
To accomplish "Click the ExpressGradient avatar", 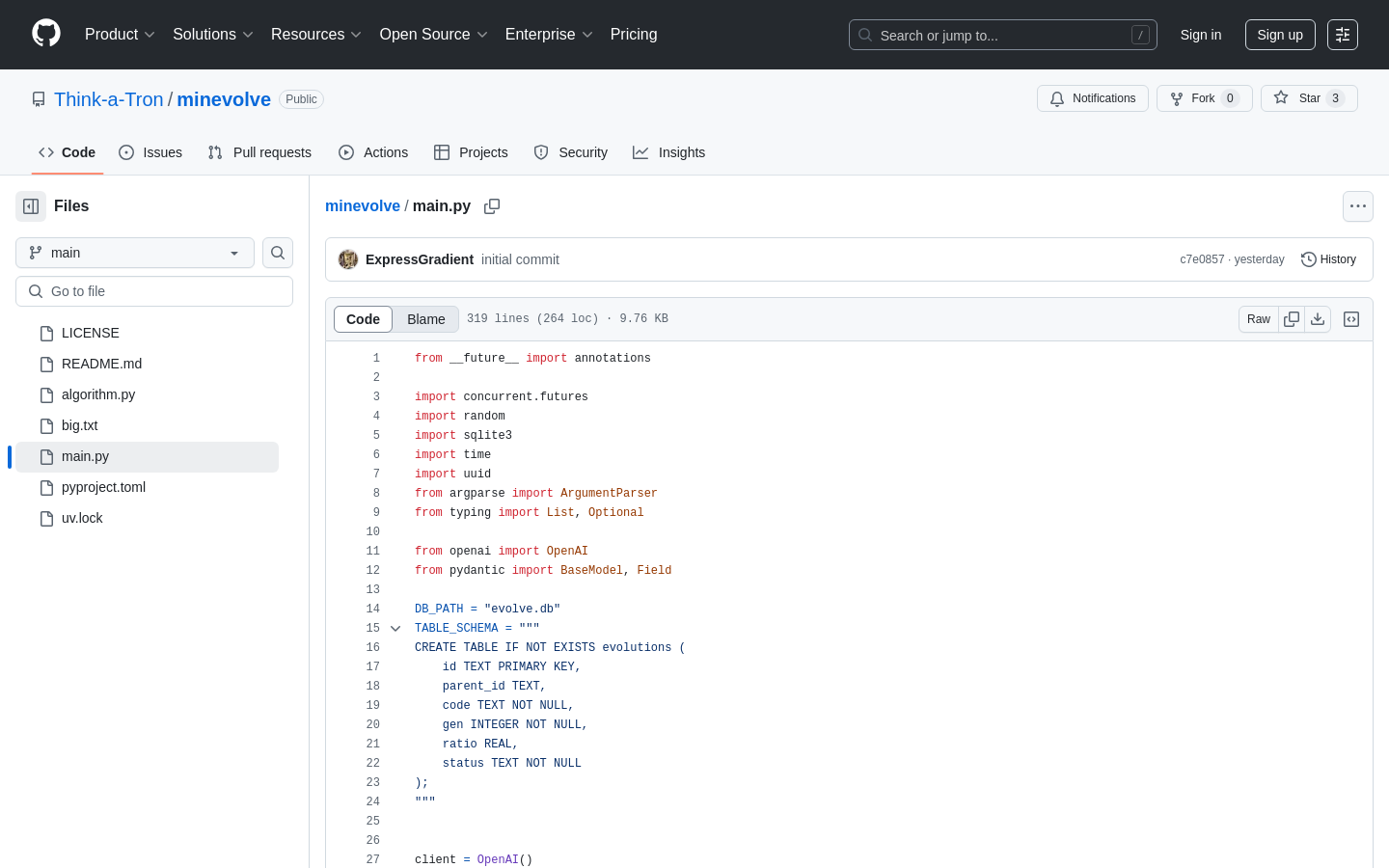I will coord(348,259).
